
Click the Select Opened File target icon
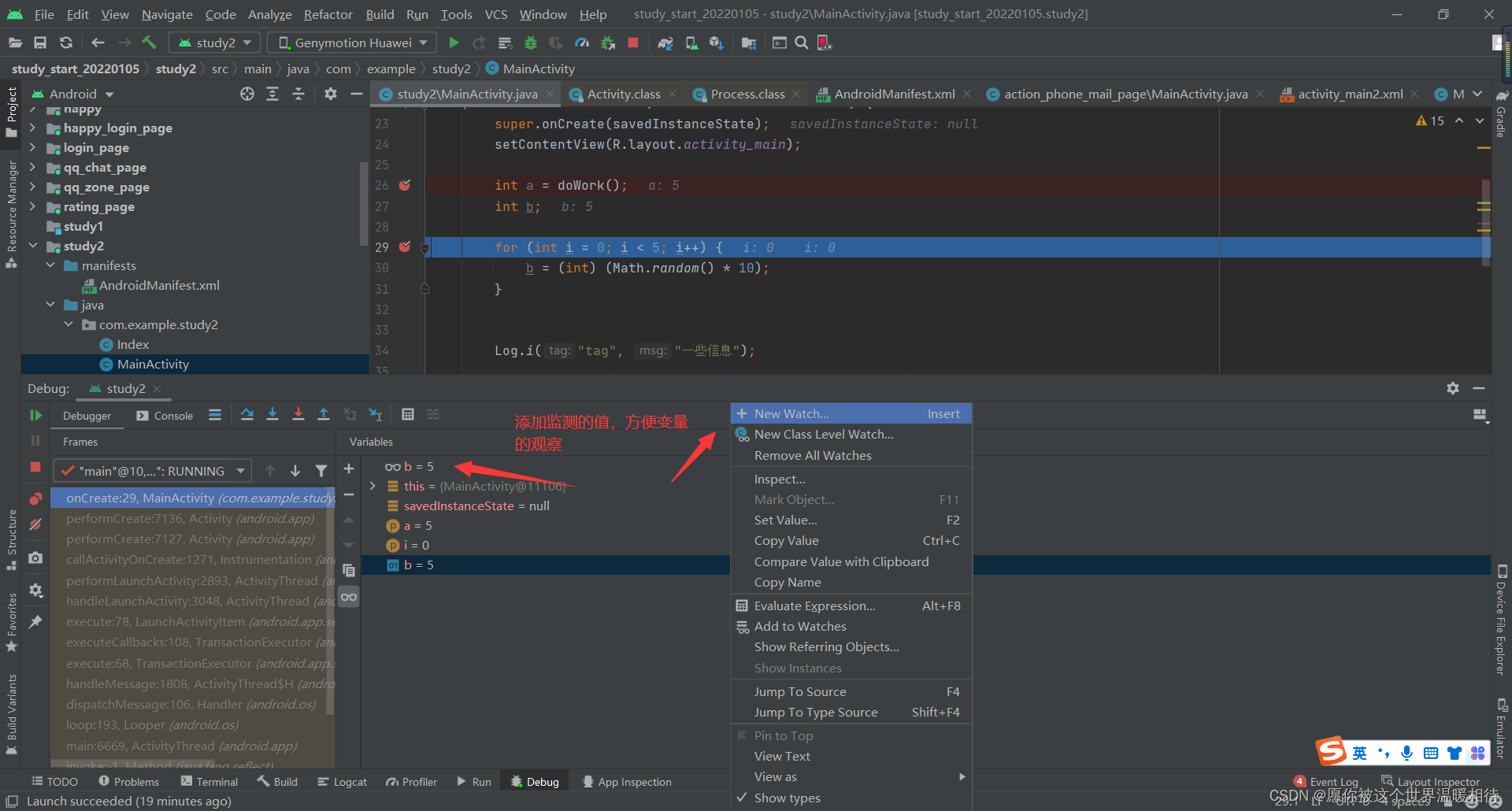(x=247, y=94)
